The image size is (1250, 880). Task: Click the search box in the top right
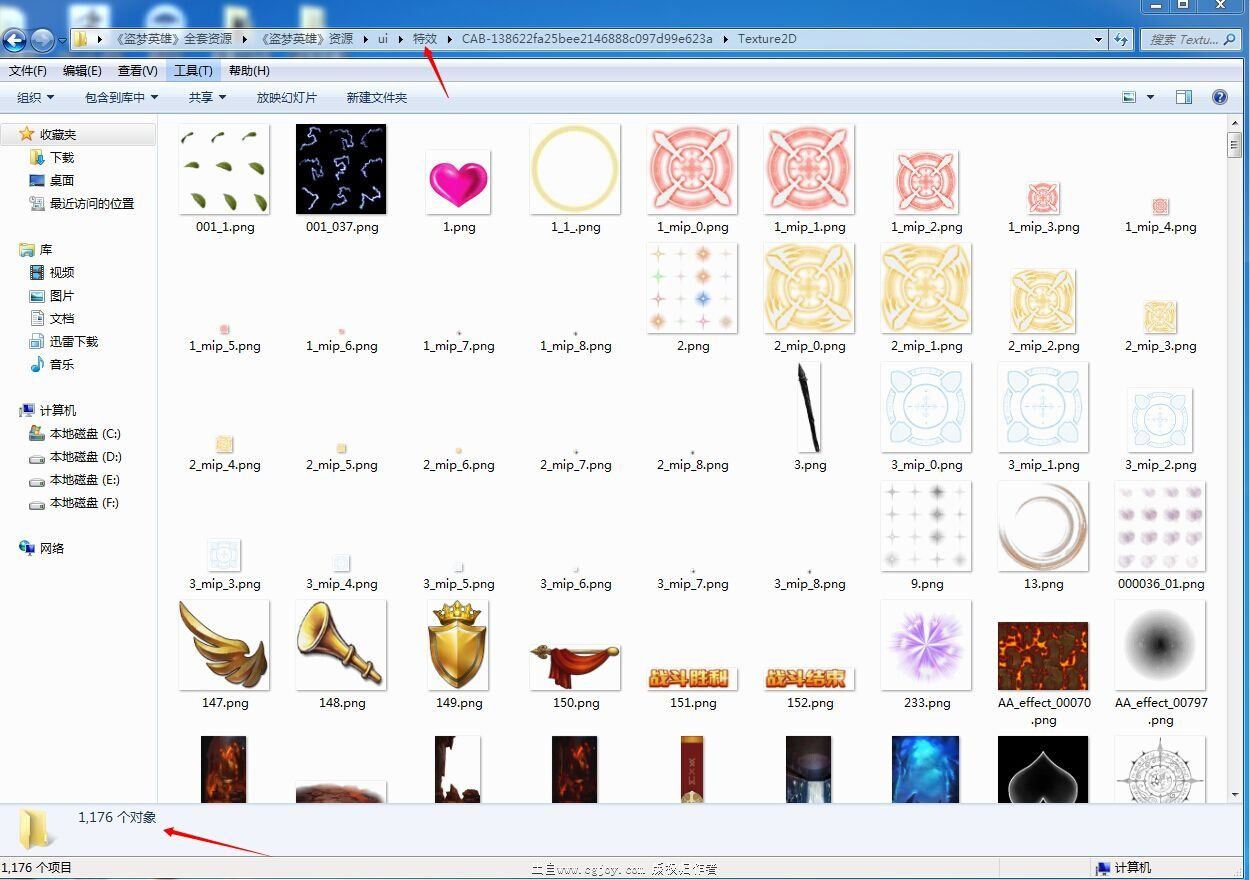pos(1182,40)
